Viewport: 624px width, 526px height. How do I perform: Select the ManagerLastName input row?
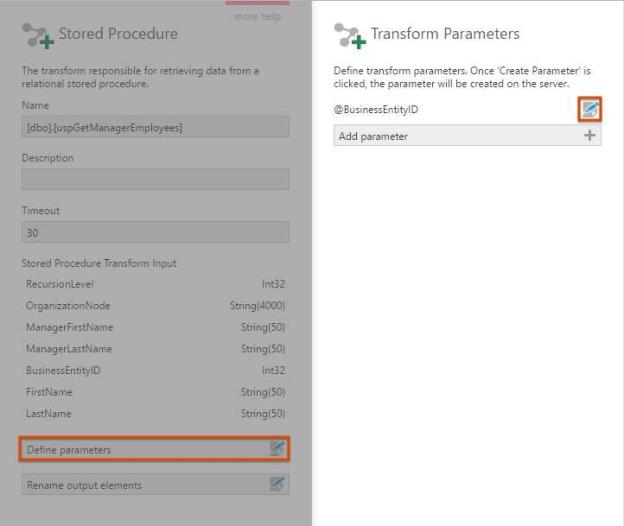(155, 349)
